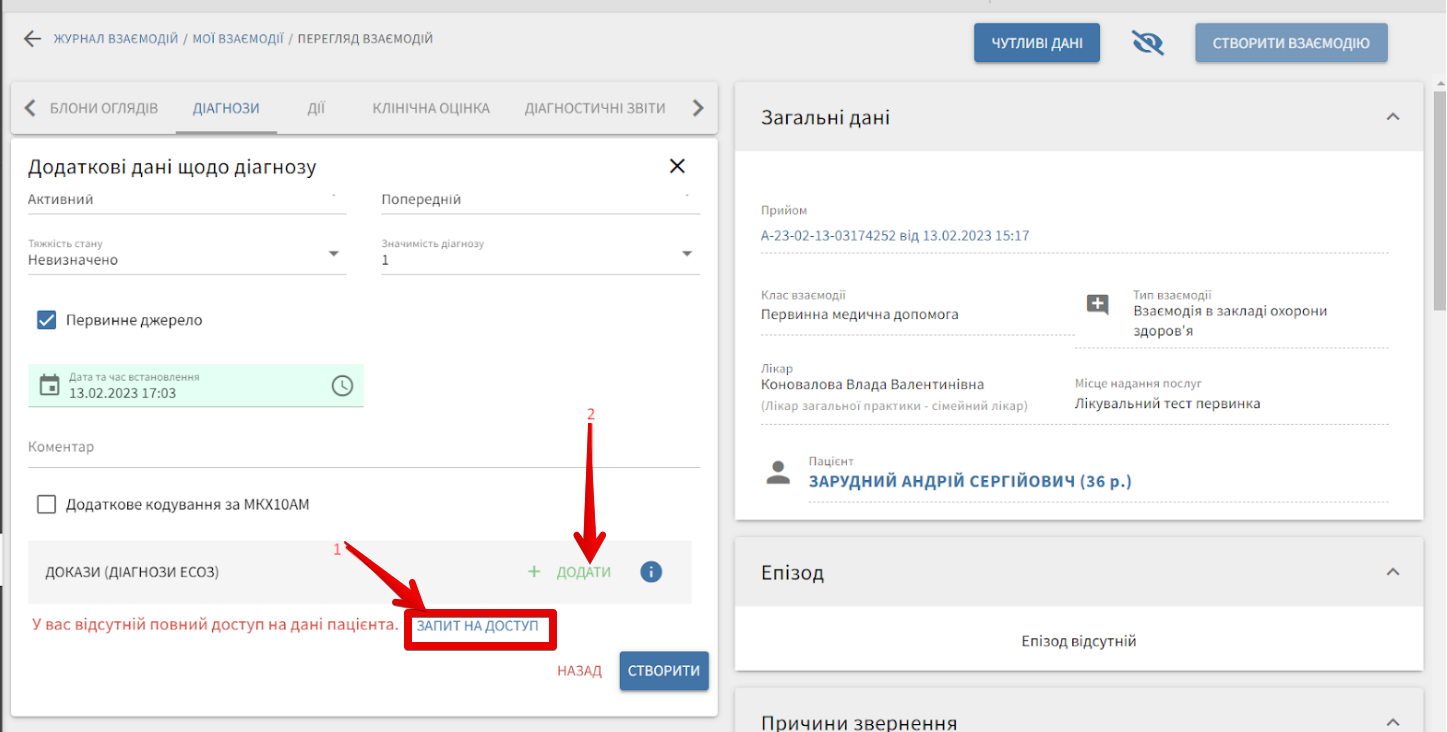The width and height of the screenshot is (1447, 732).
Task: Click the comment-plus icon beside interaction type
Action: pyautogui.click(x=1097, y=305)
